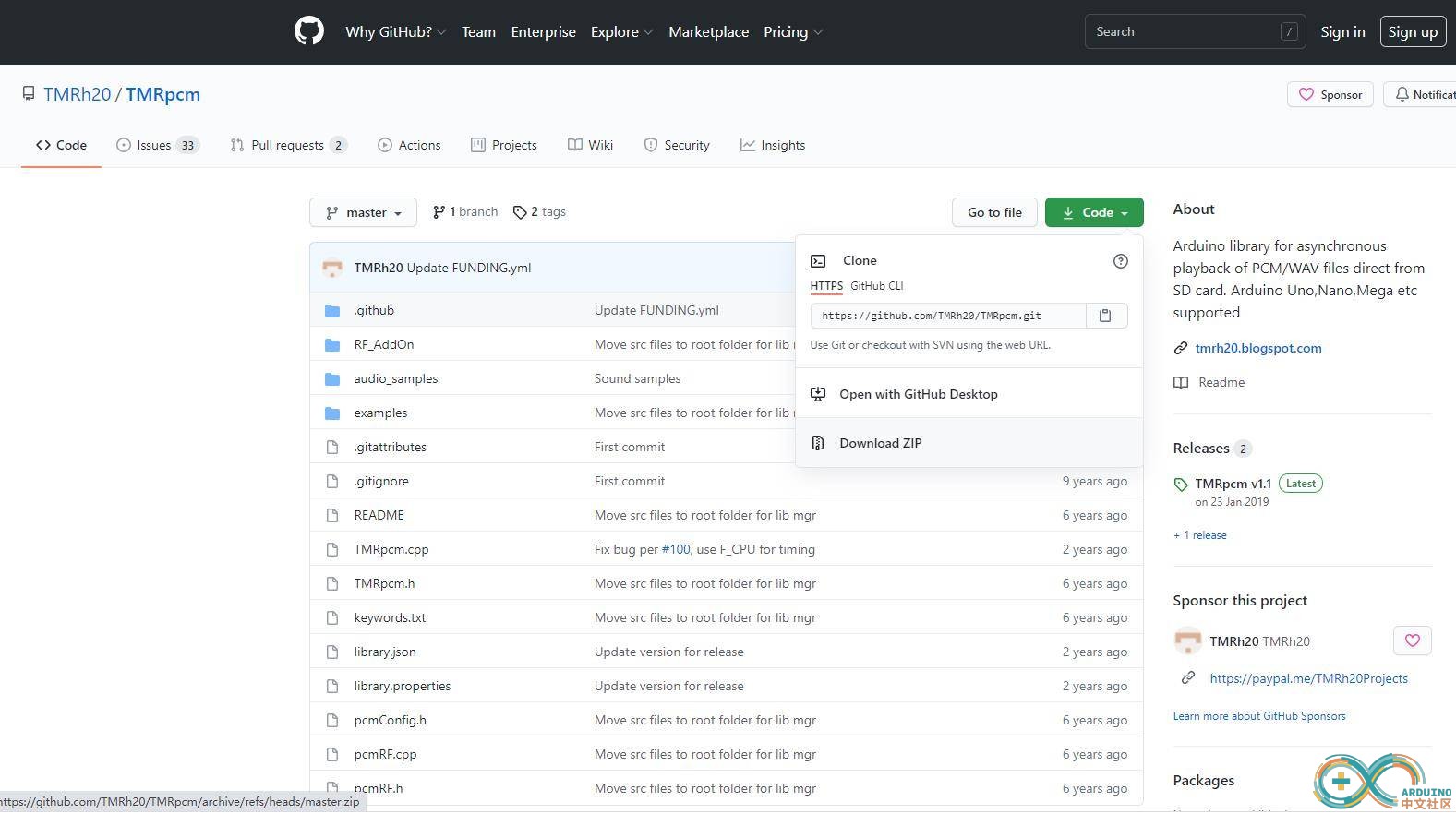Click the search input field

1195,31
